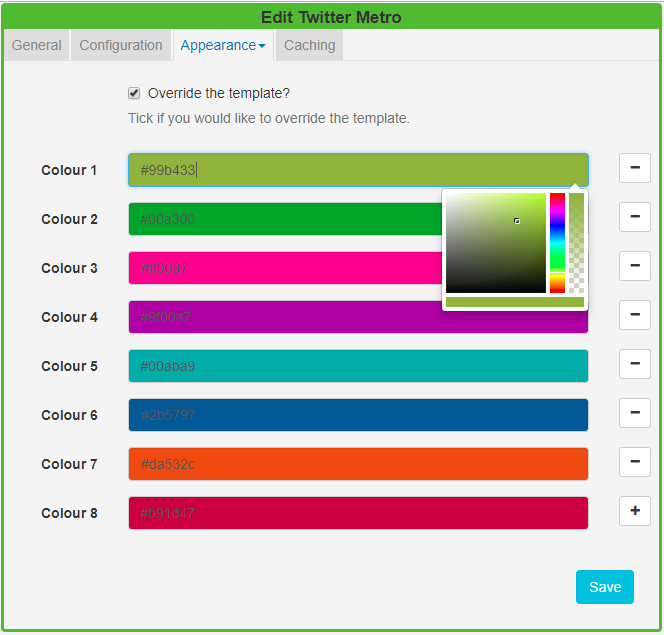Viewport: 664px width, 635px height.
Task: Switch to the General tab
Action: (37, 45)
